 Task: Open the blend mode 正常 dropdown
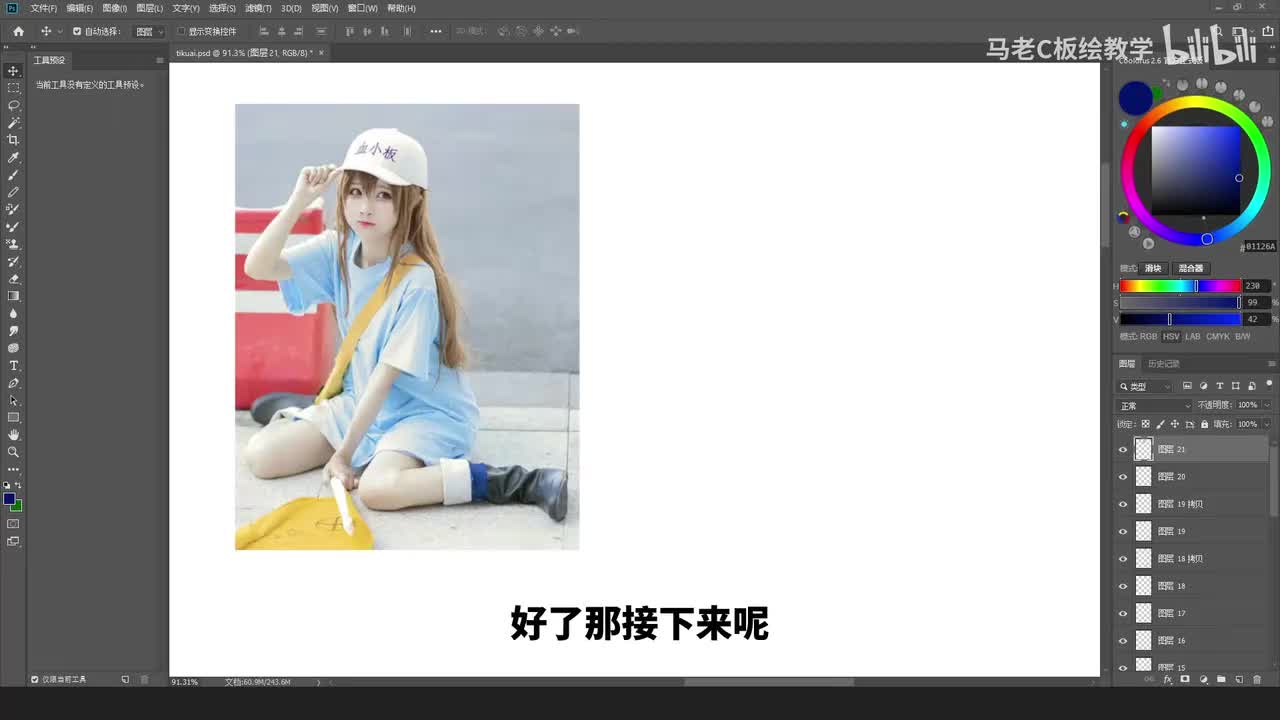[x=1155, y=405]
